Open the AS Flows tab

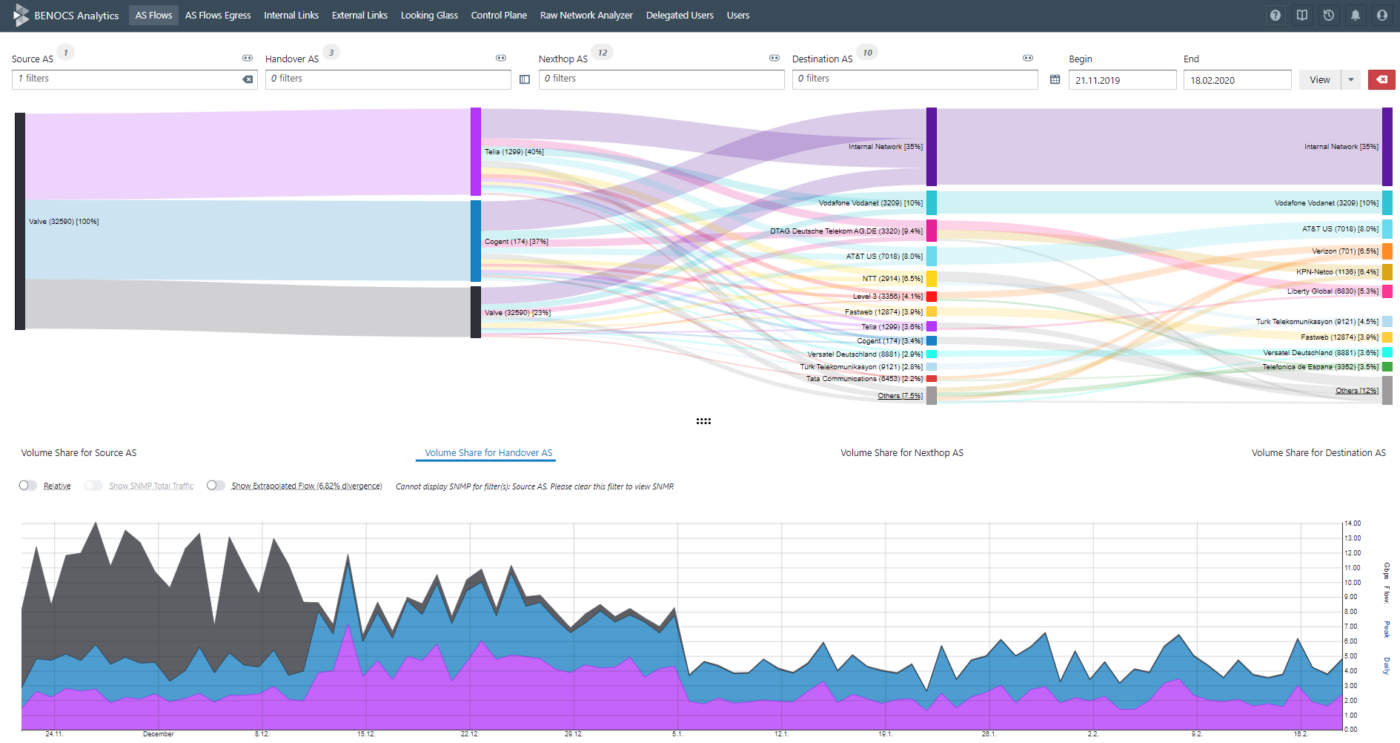pyautogui.click(x=153, y=15)
